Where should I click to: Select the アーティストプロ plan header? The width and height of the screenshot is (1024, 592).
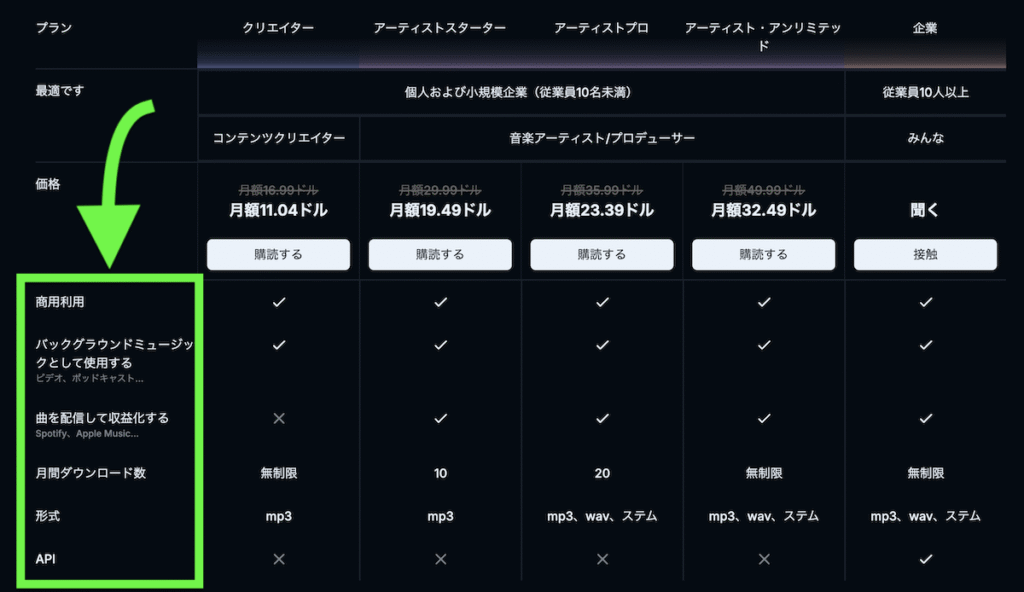pyautogui.click(x=602, y=29)
